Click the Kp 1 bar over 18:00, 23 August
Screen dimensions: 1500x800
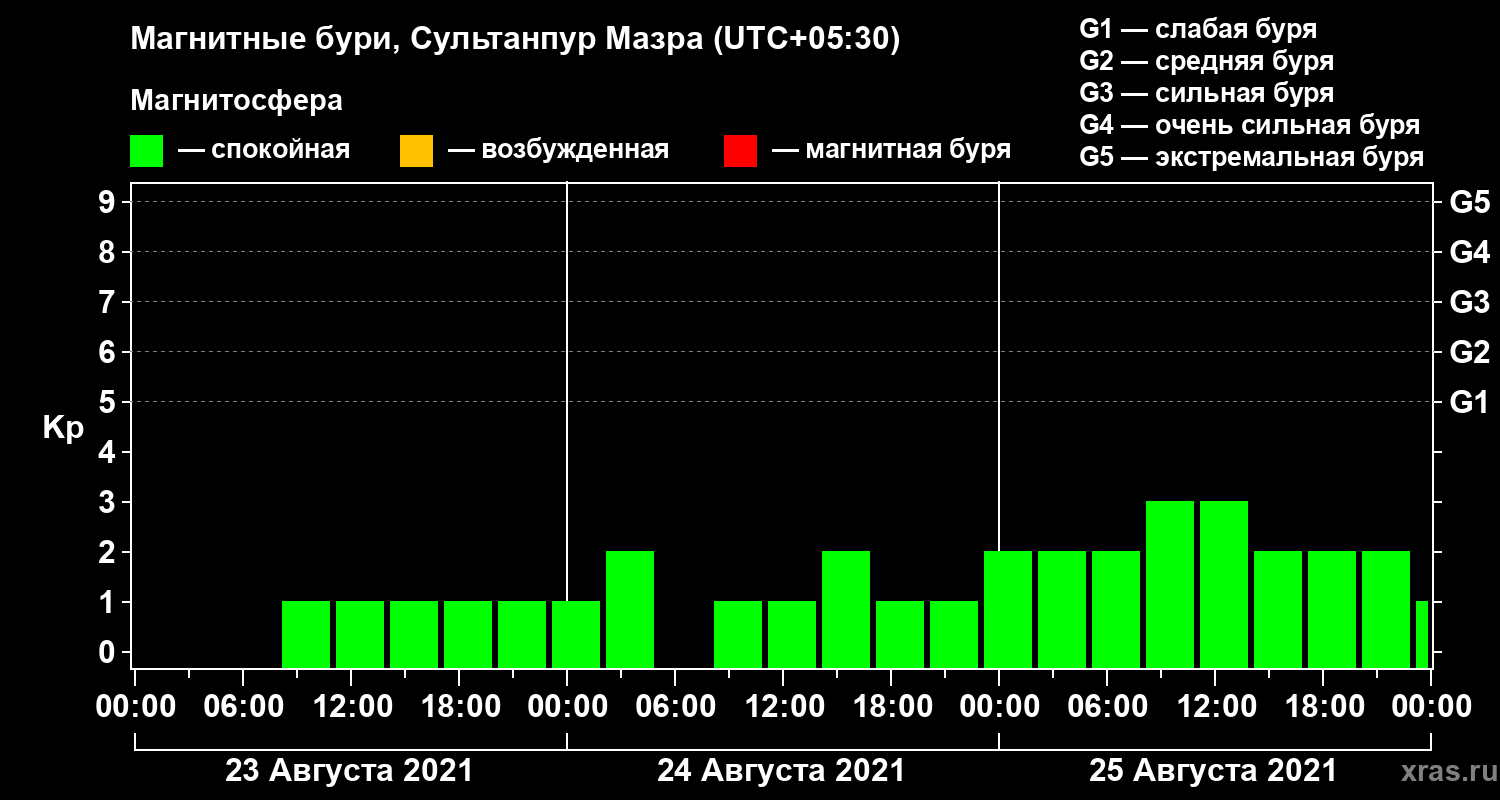coord(468,634)
